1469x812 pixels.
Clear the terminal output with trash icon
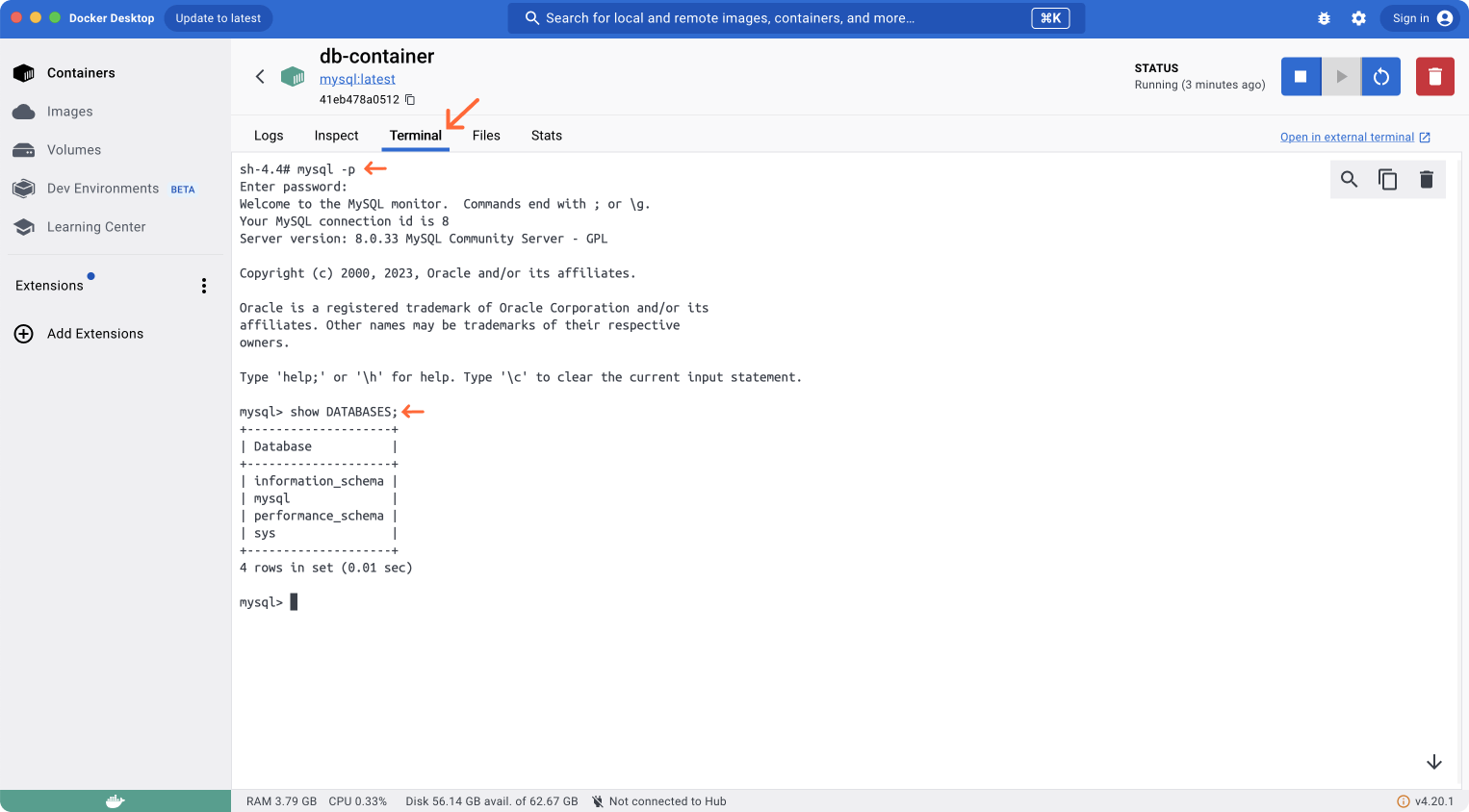1427,179
